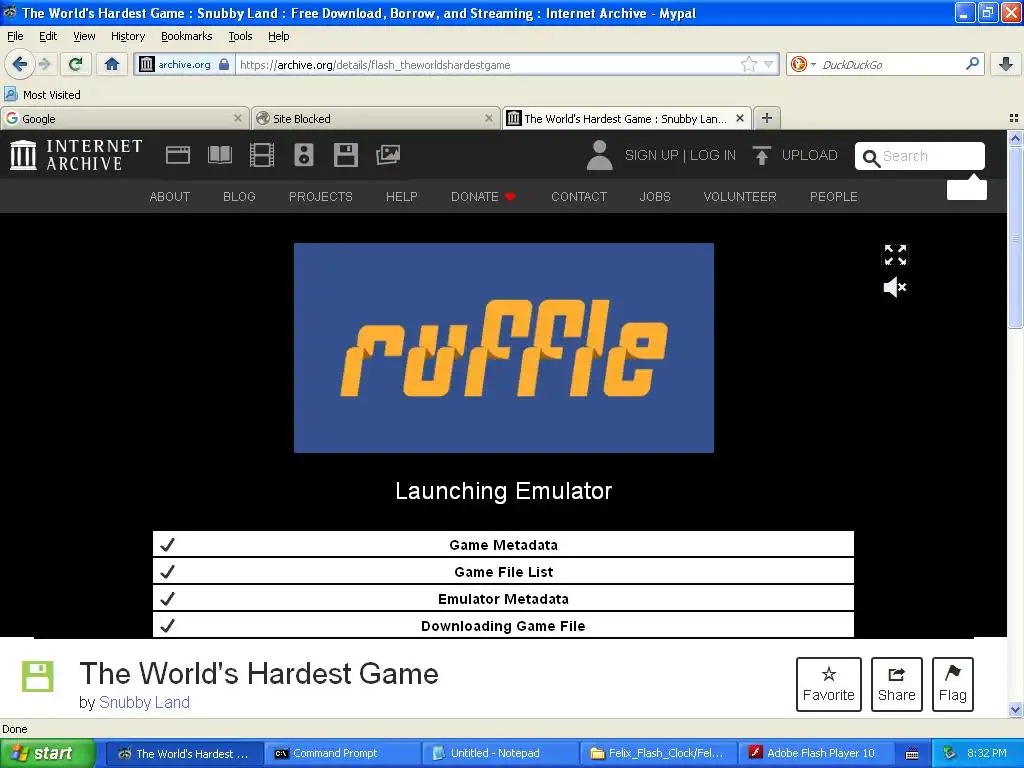This screenshot has width=1024, height=768.
Task: Open the Images icon in archive nav
Action: (388, 155)
